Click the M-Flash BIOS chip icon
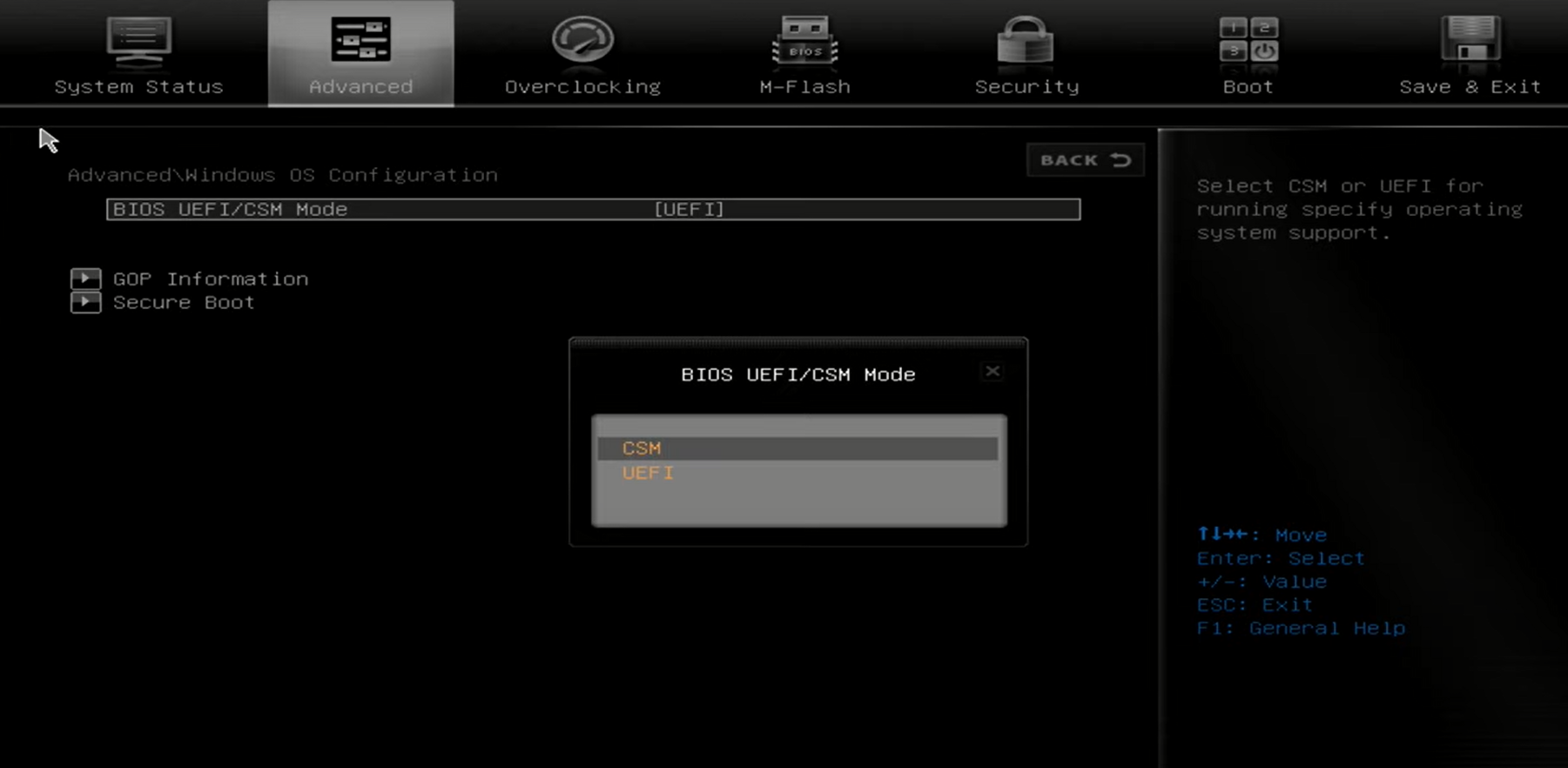 [x=804, y=40]
